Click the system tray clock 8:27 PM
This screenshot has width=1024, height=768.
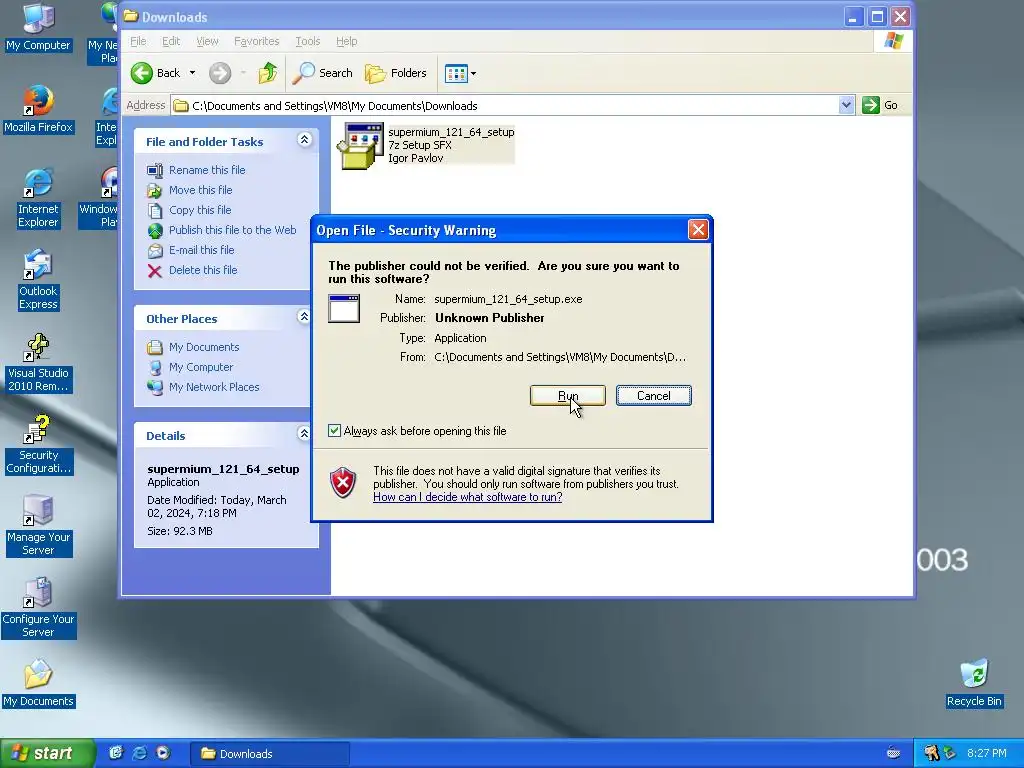pyautogui.click(x=986, y=754)
